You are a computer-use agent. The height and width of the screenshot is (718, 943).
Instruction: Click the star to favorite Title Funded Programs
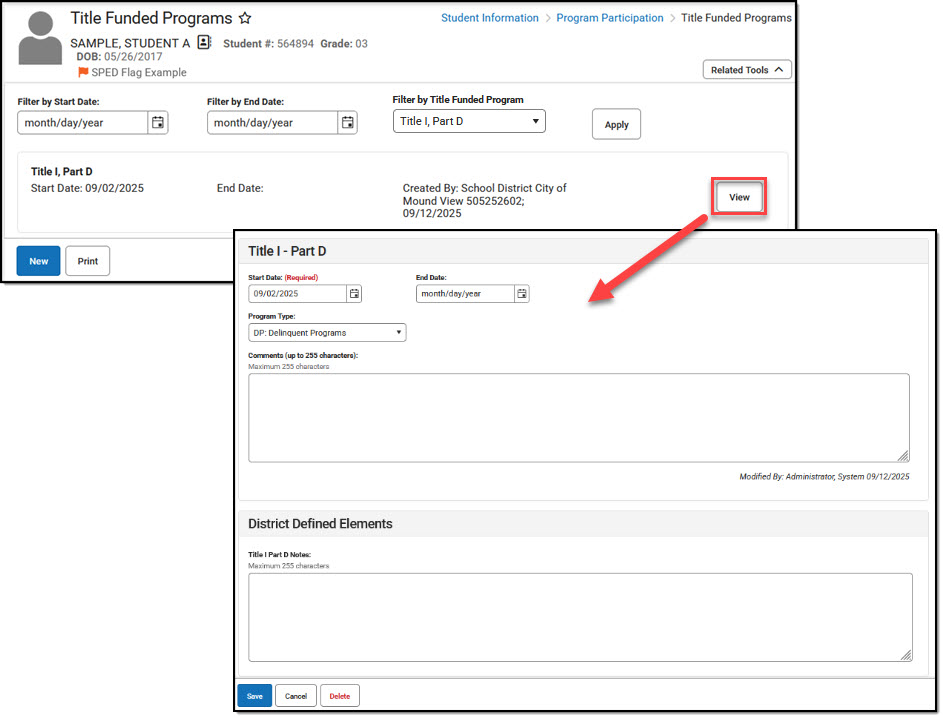[245, 18]
